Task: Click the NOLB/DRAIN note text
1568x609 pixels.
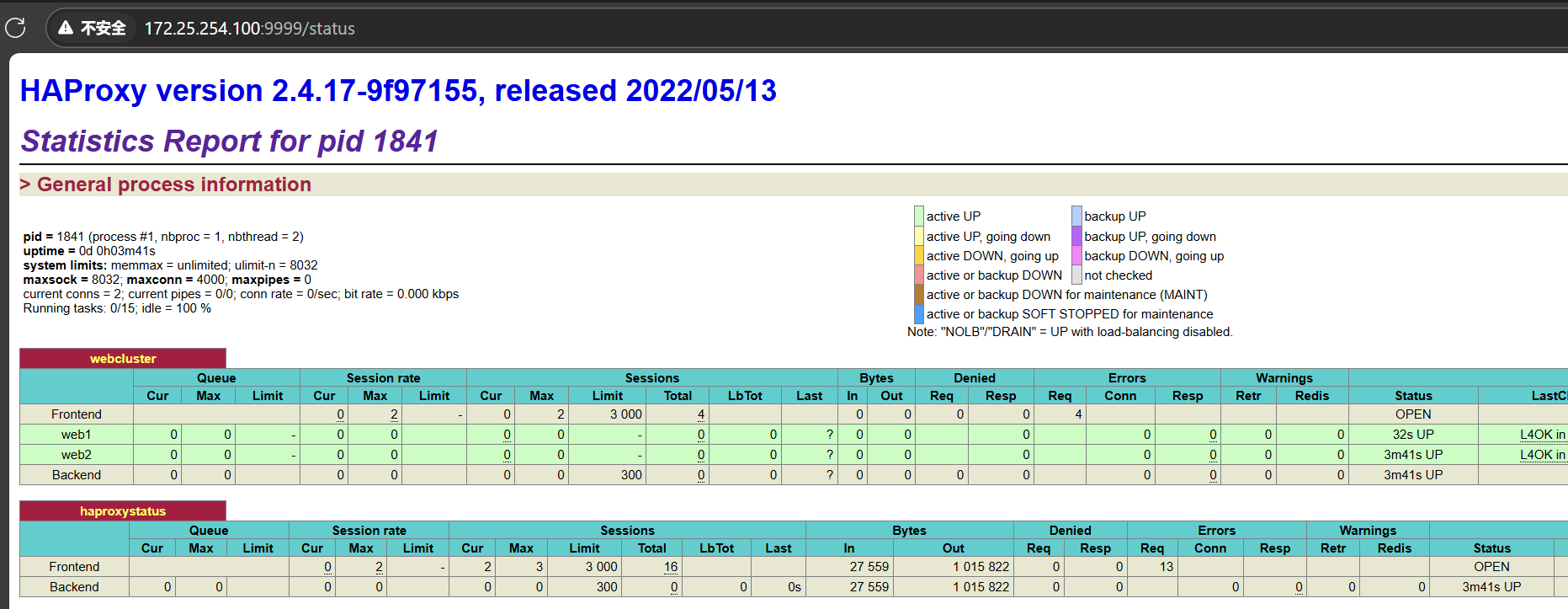Action: pyautogui.click(x=1070, y=332)
